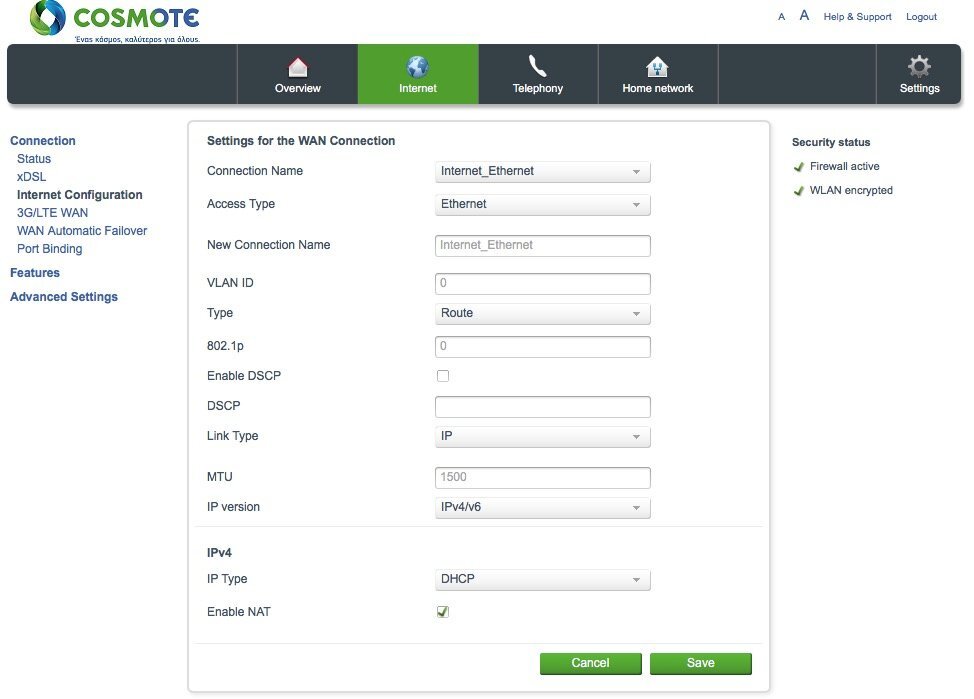974x699 pixels.
Task: Save the WAN connection settings
Action: (x=701, y=663)
